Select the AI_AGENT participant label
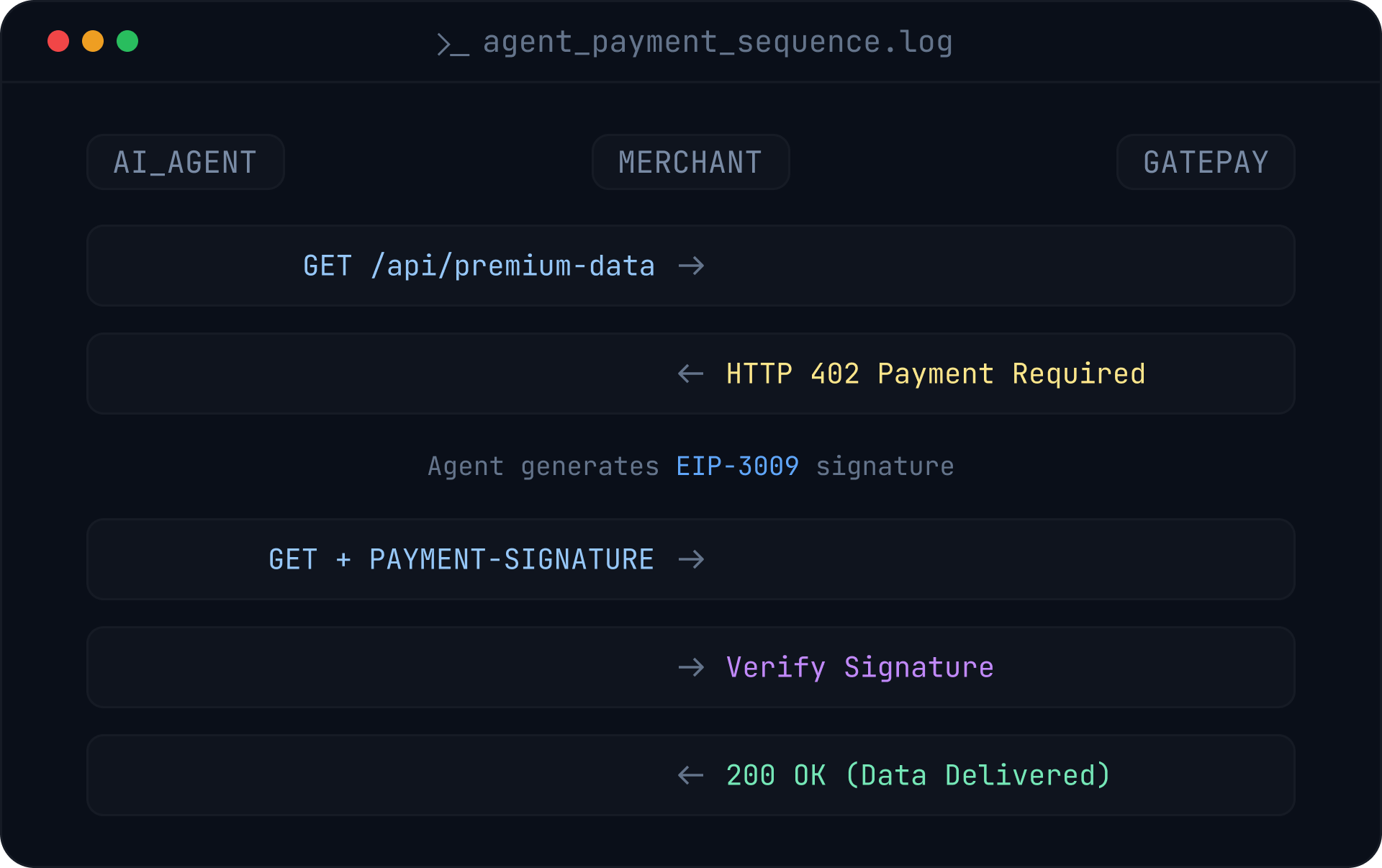The image size is (1382, 868). click(186, 162)
